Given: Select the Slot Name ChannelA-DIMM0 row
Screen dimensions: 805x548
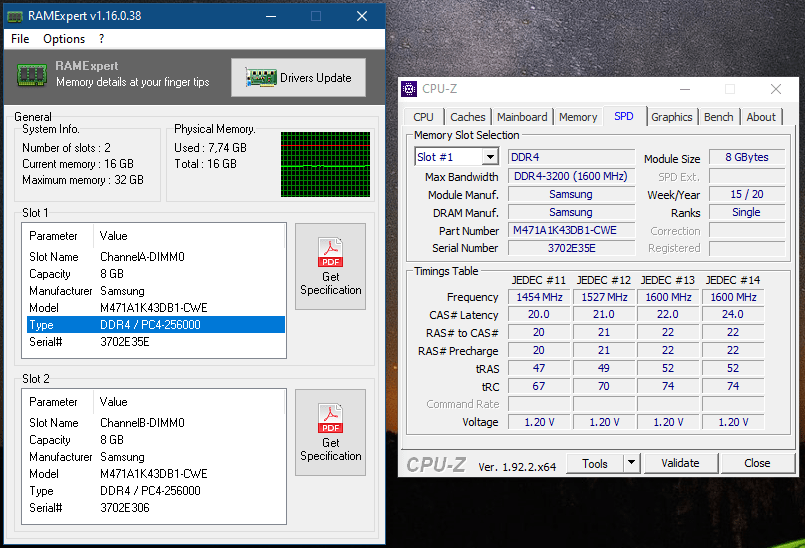Looking at the screenshot, I should point(156,257).
